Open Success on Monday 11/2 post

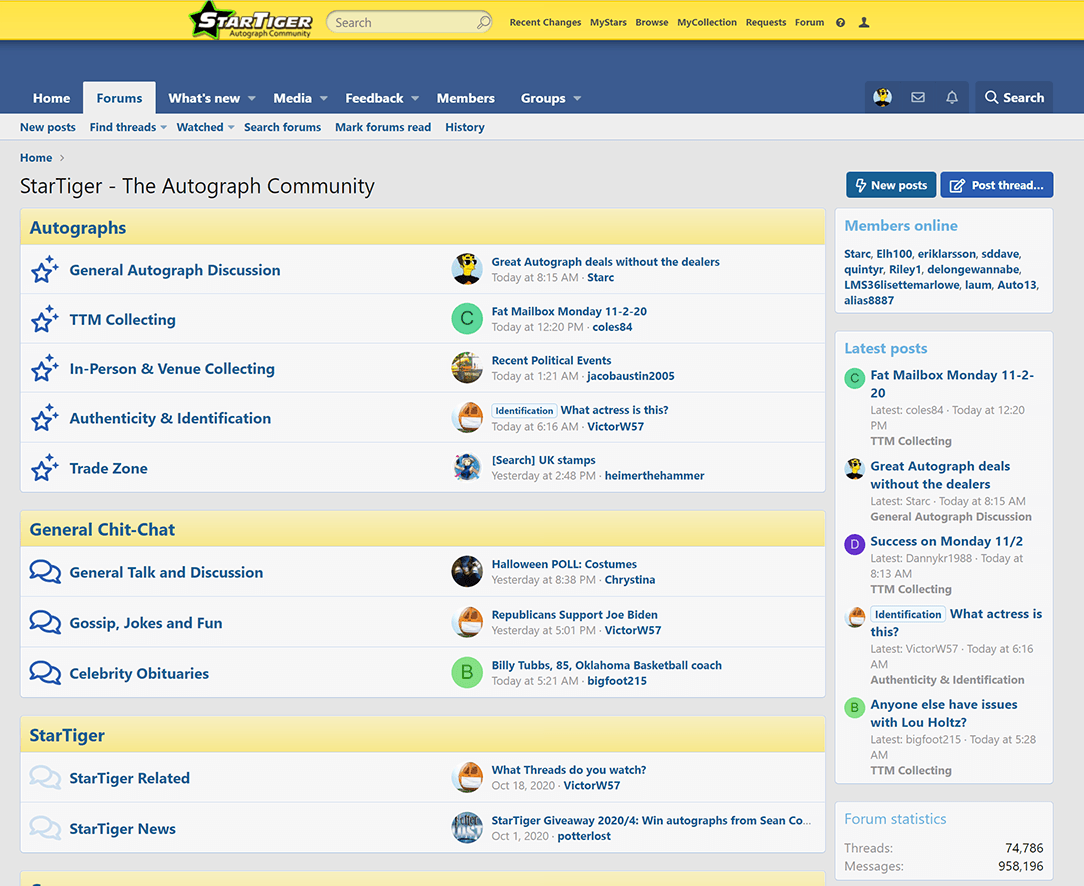pos(946,541)
